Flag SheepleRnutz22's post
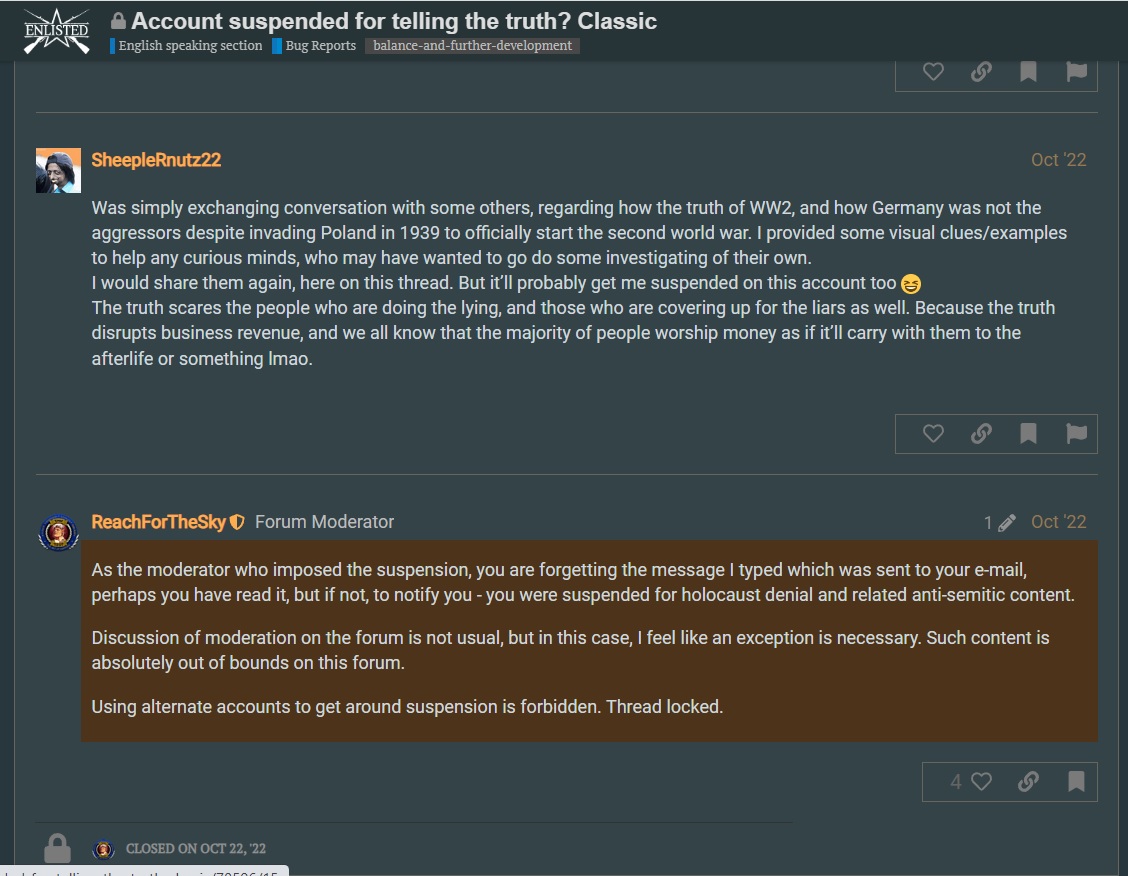Image resolution: width=1128 pixels, height=876 pixels. [1076, 434]
